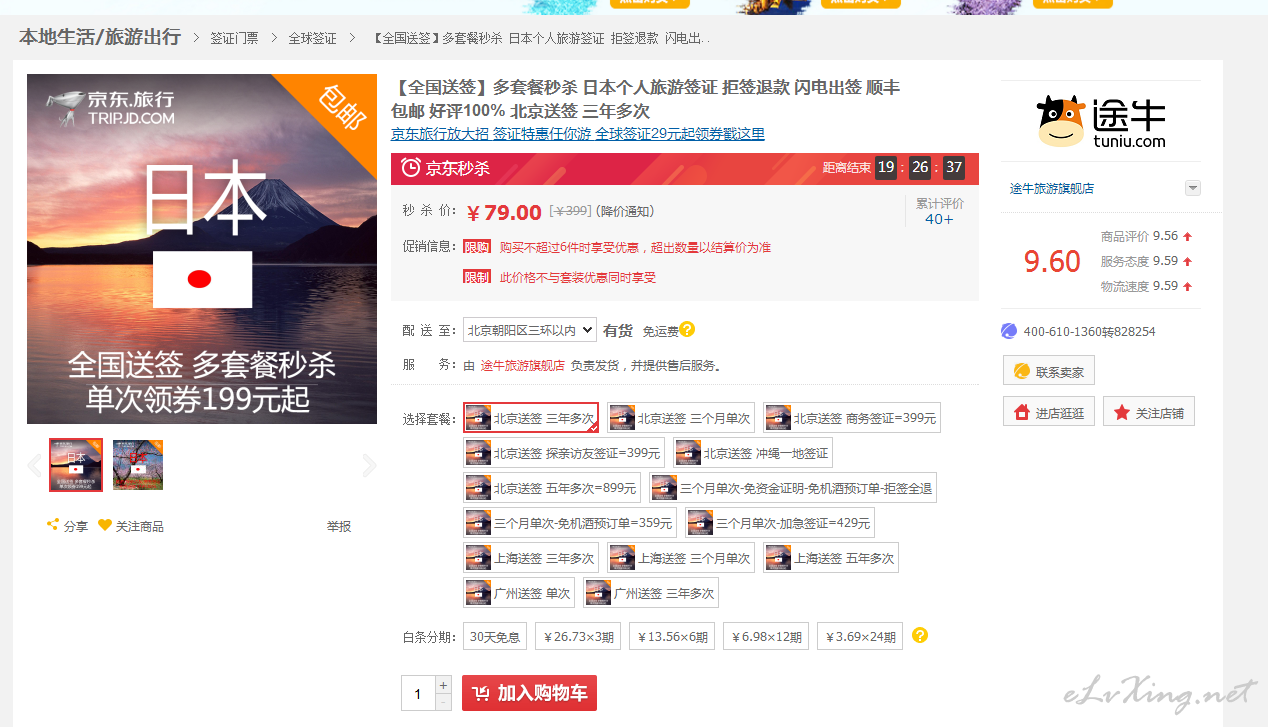Go to 全球签证 breadcrumb category

(x=312, y=38)
